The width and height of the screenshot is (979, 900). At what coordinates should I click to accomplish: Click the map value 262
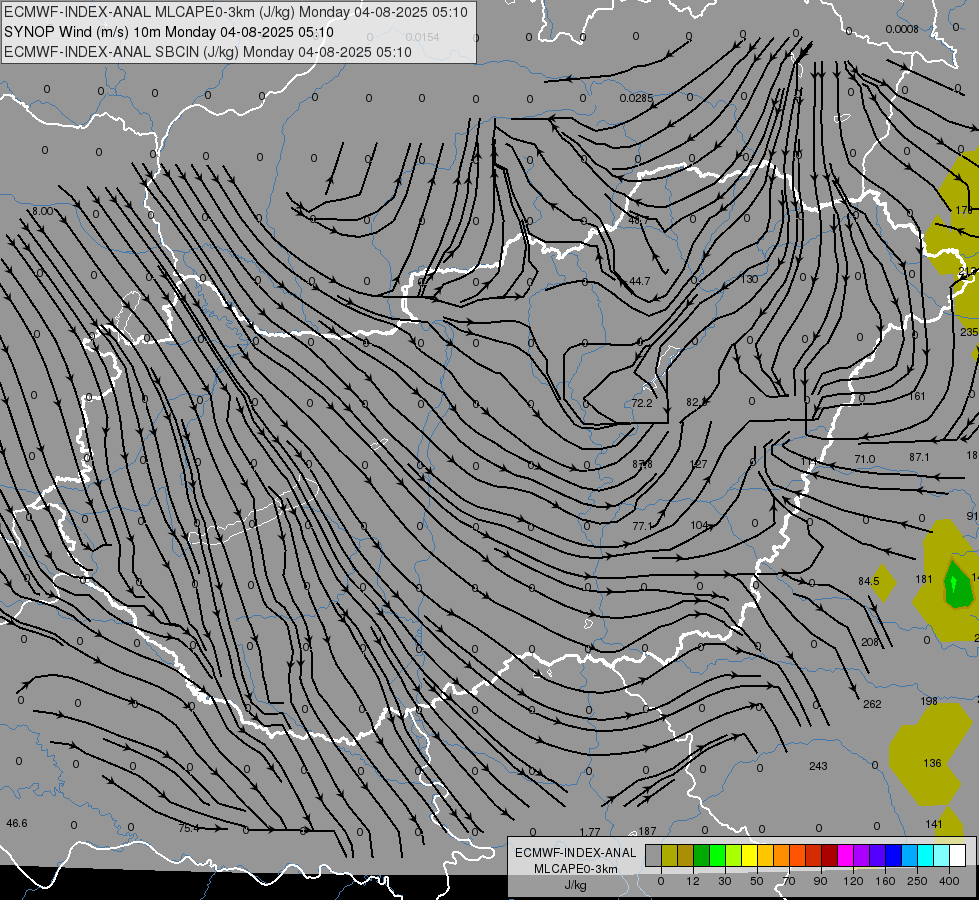[x=872, y=705]
